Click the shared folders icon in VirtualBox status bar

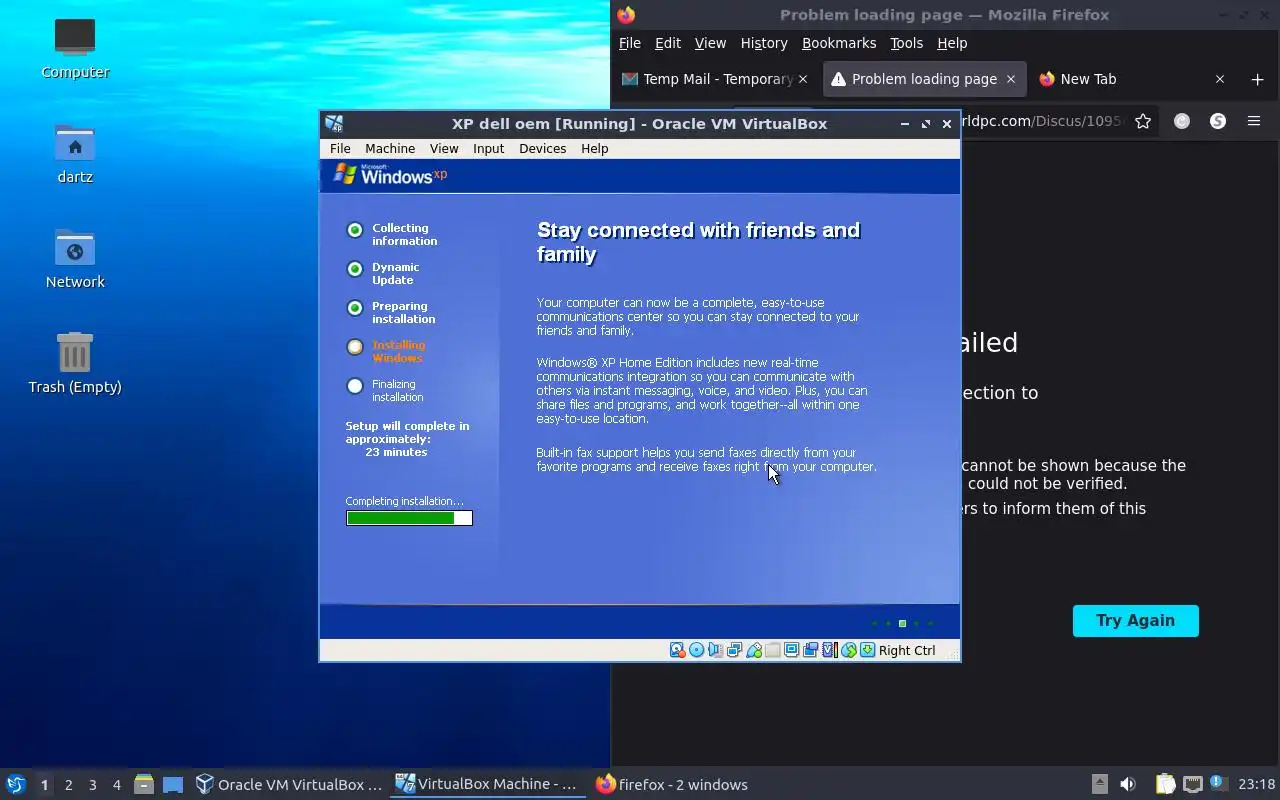[773, 650]
